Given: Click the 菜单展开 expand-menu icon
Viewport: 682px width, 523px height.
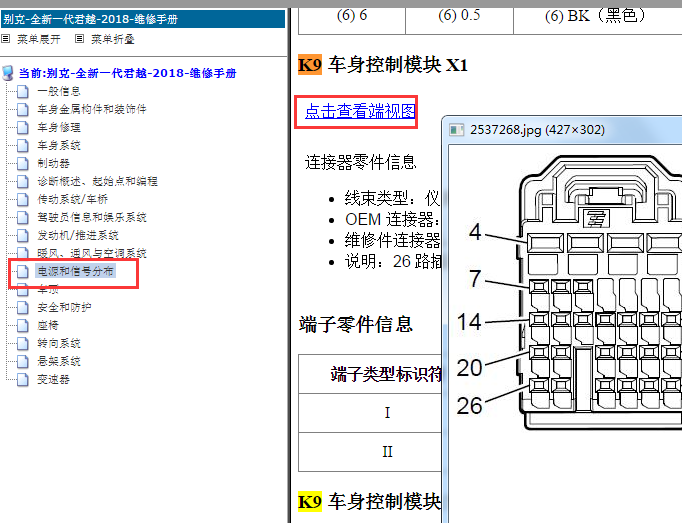Looking at the screenshot, I should 6,39.
